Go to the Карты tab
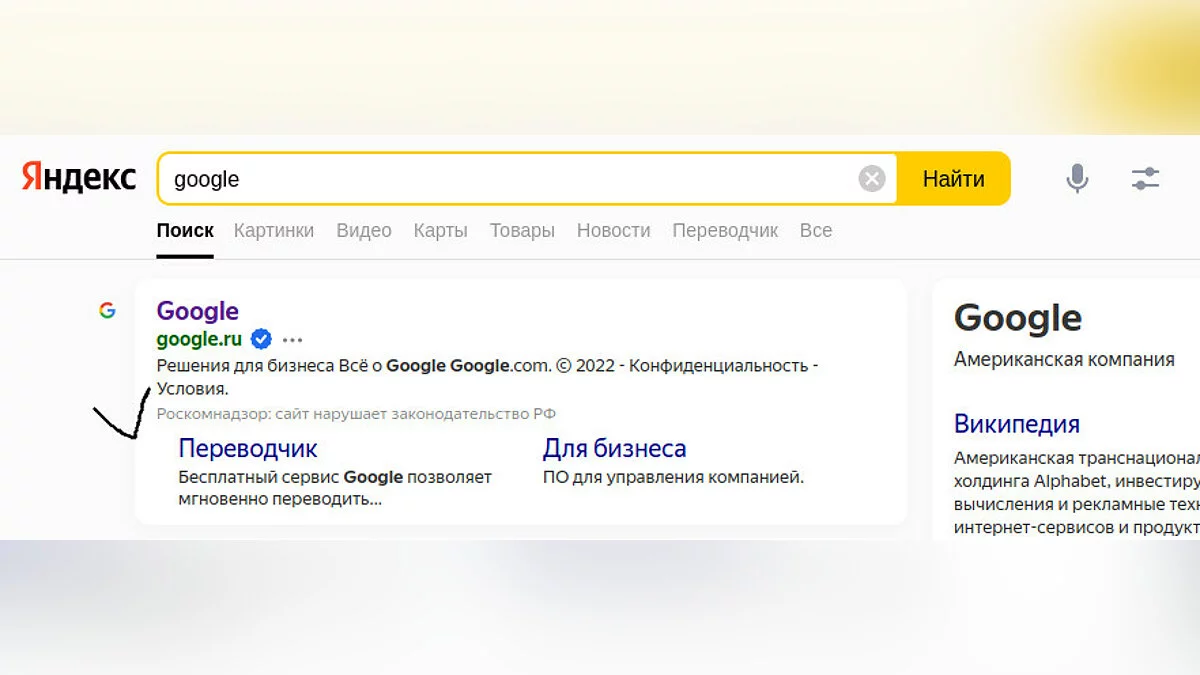 (x=440, y=230)
